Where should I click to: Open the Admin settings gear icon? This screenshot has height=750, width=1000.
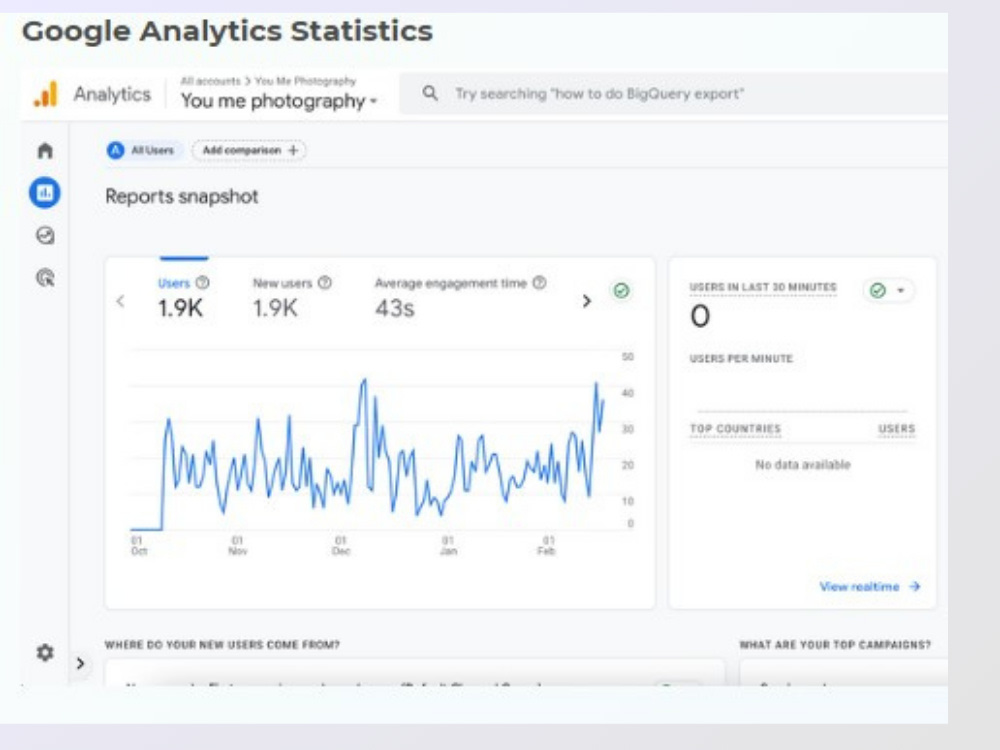click(x=45, y=652)
